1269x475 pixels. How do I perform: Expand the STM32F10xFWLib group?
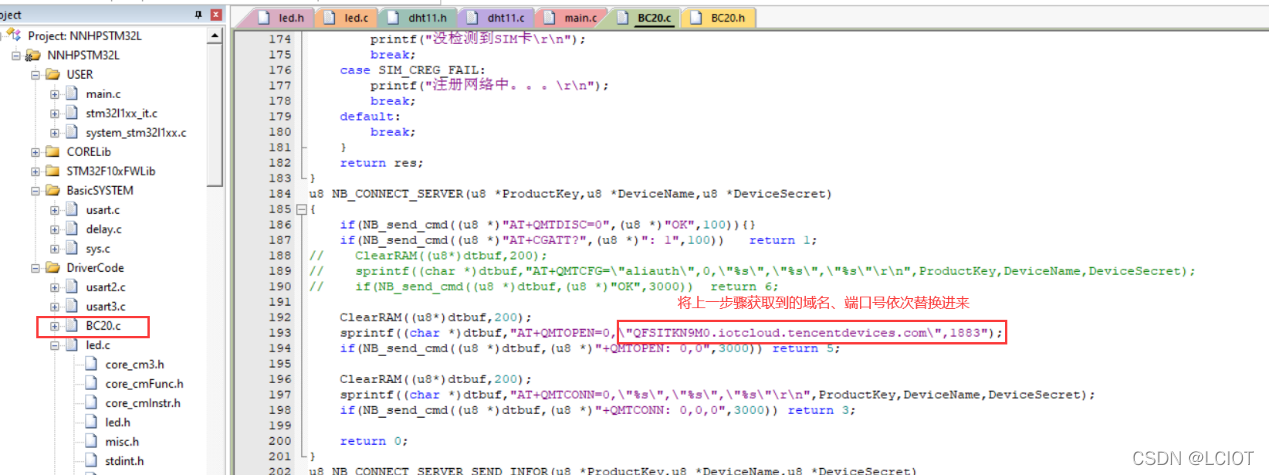click(36, 171)
